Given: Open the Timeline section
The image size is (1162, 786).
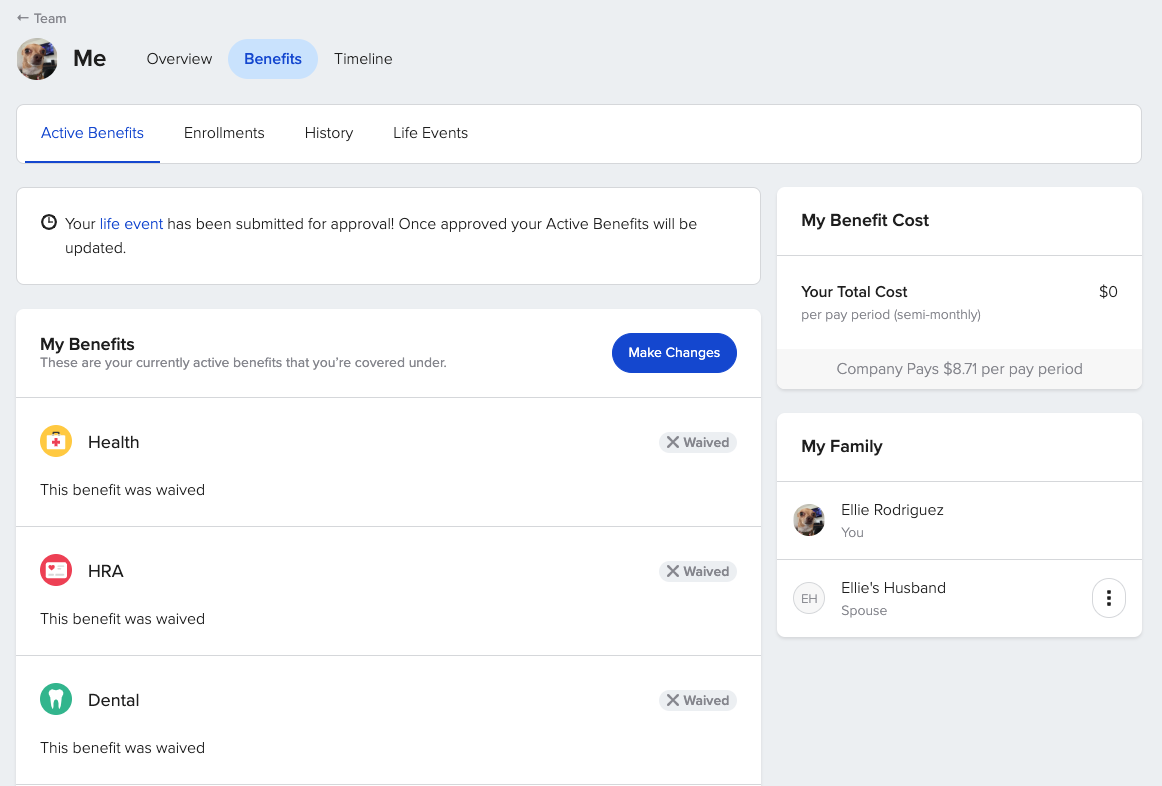Looking at the screenshot, I should click(x=363, y=59).
